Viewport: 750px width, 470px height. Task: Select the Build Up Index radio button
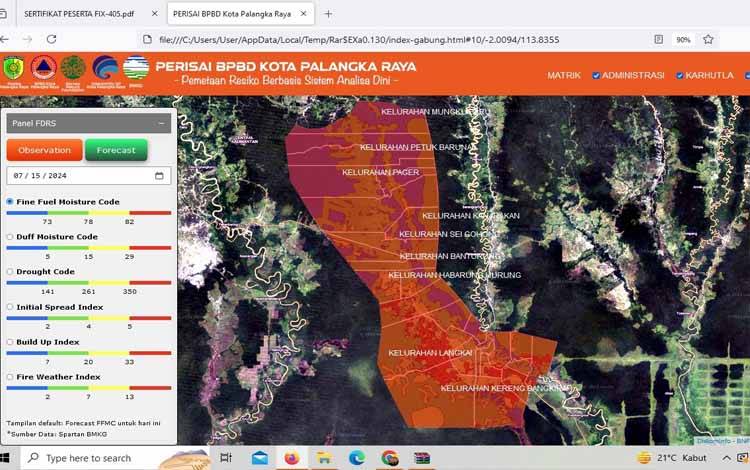10,342
